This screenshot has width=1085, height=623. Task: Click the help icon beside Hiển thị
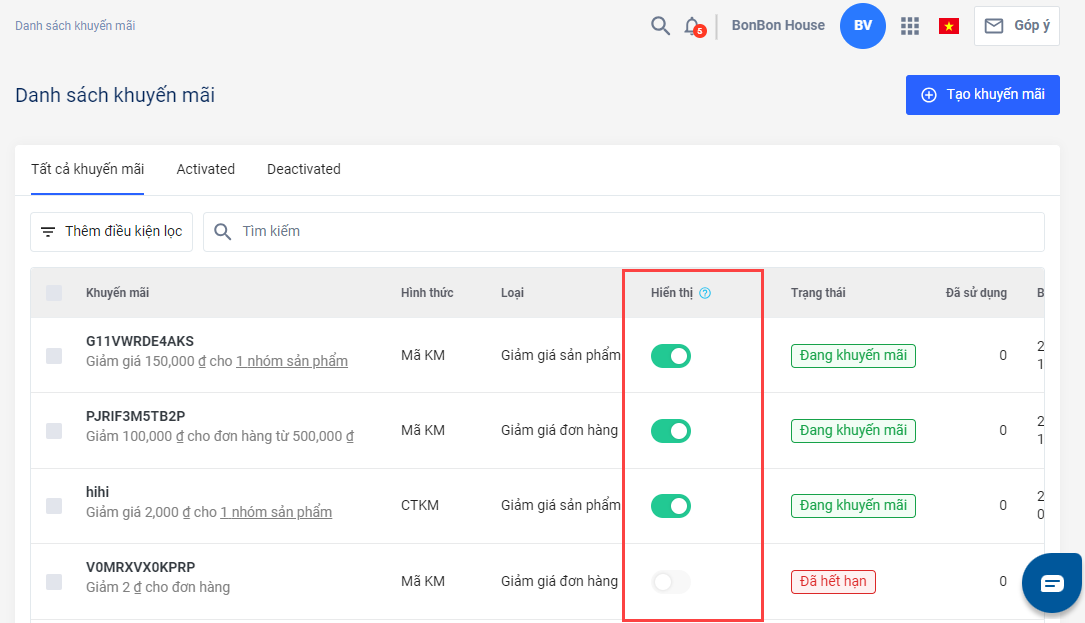tap(705, 293)
